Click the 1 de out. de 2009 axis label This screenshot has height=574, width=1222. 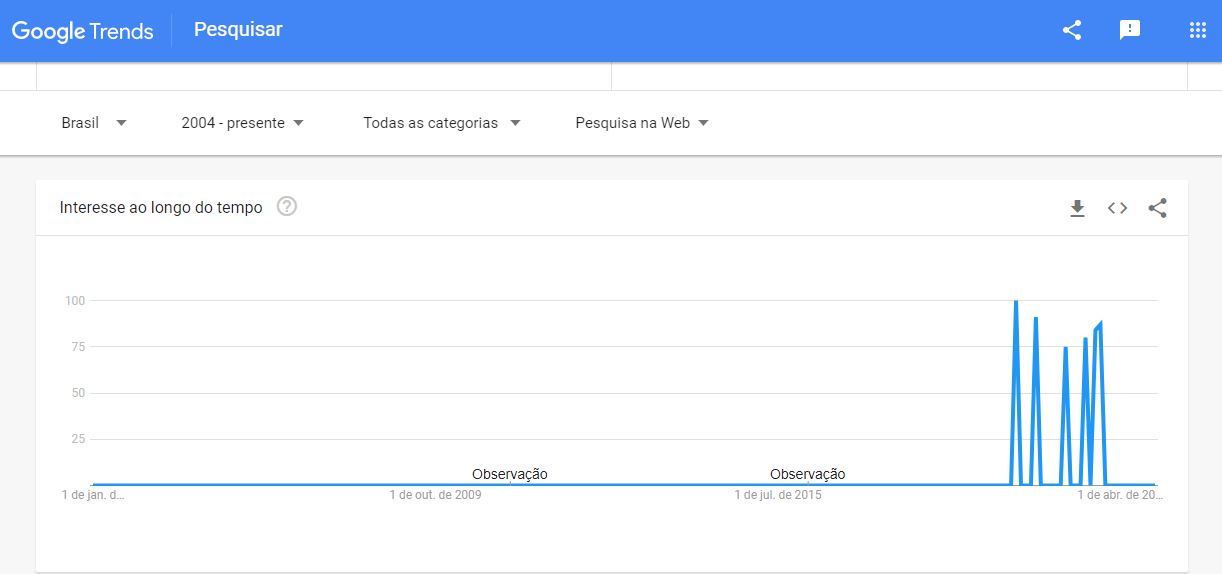click(435, 495)
